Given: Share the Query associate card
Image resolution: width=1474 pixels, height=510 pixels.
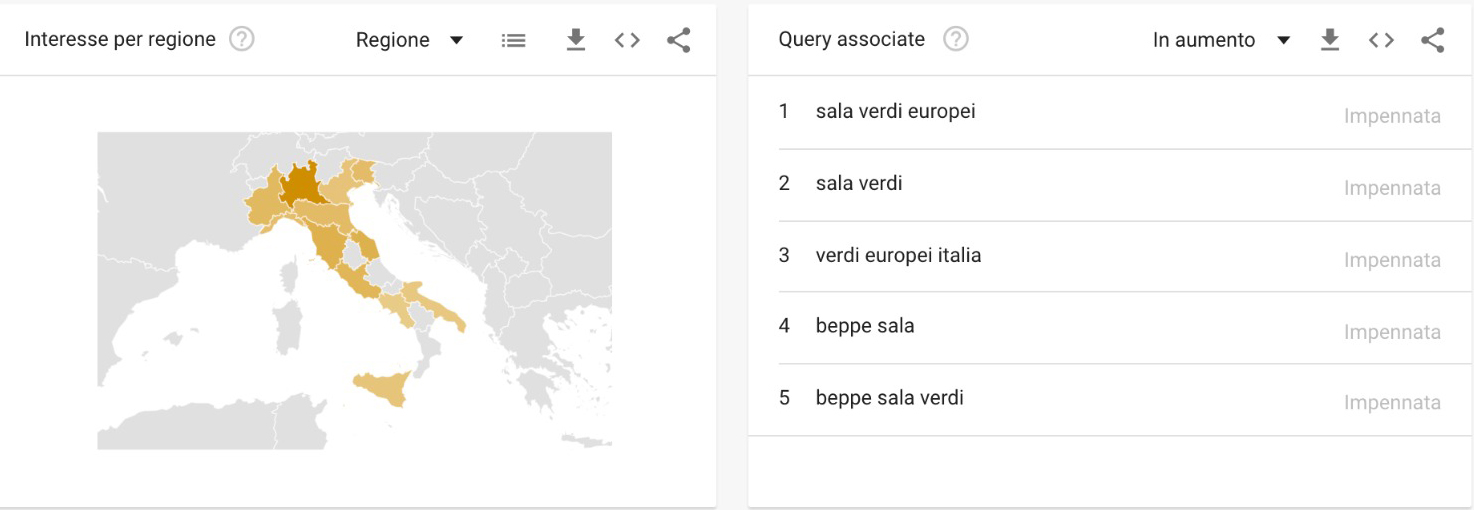Looking at the screenshot, I should [1433, 40].
